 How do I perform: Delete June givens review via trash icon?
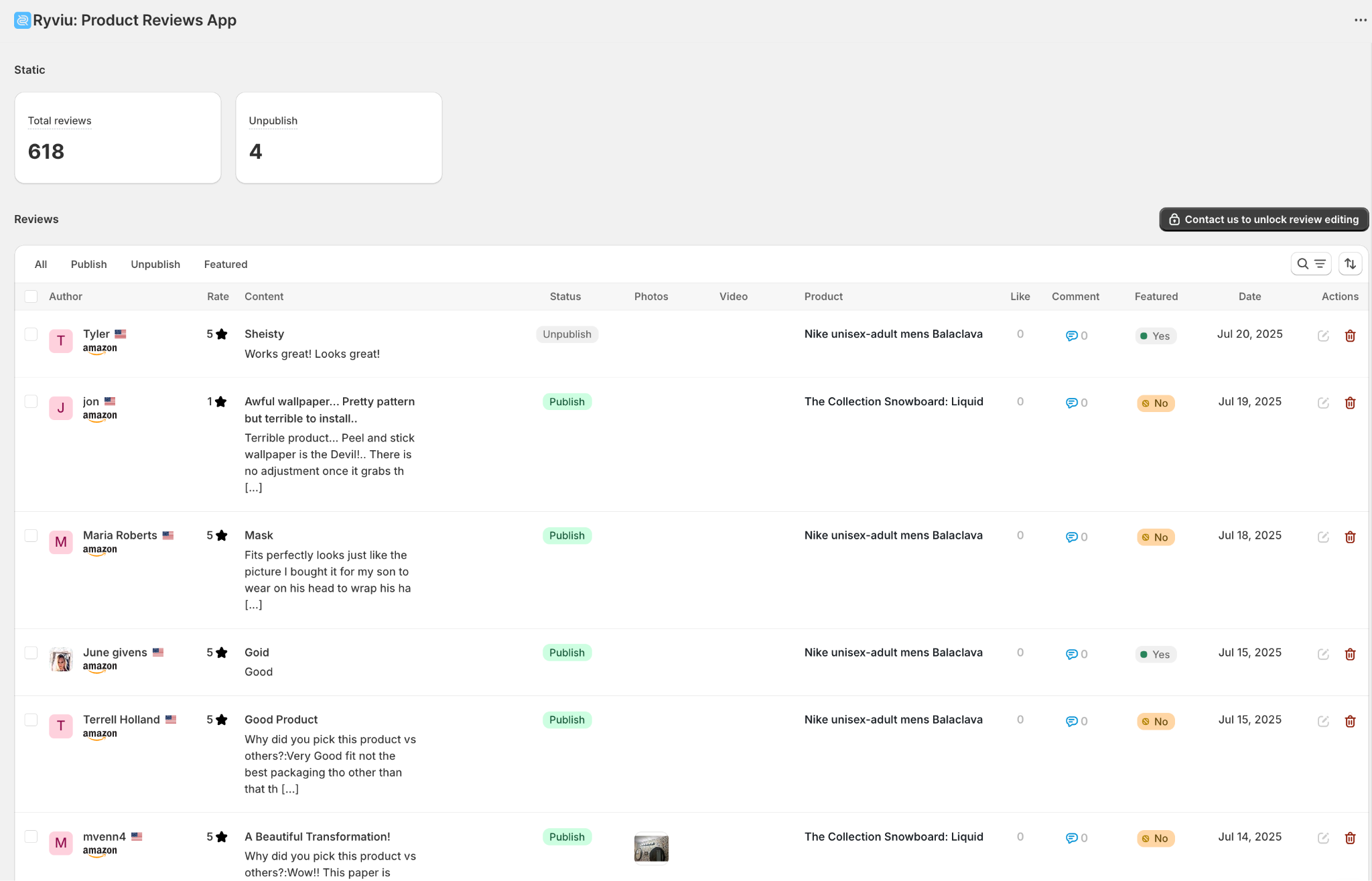[x=1350, y=654]
